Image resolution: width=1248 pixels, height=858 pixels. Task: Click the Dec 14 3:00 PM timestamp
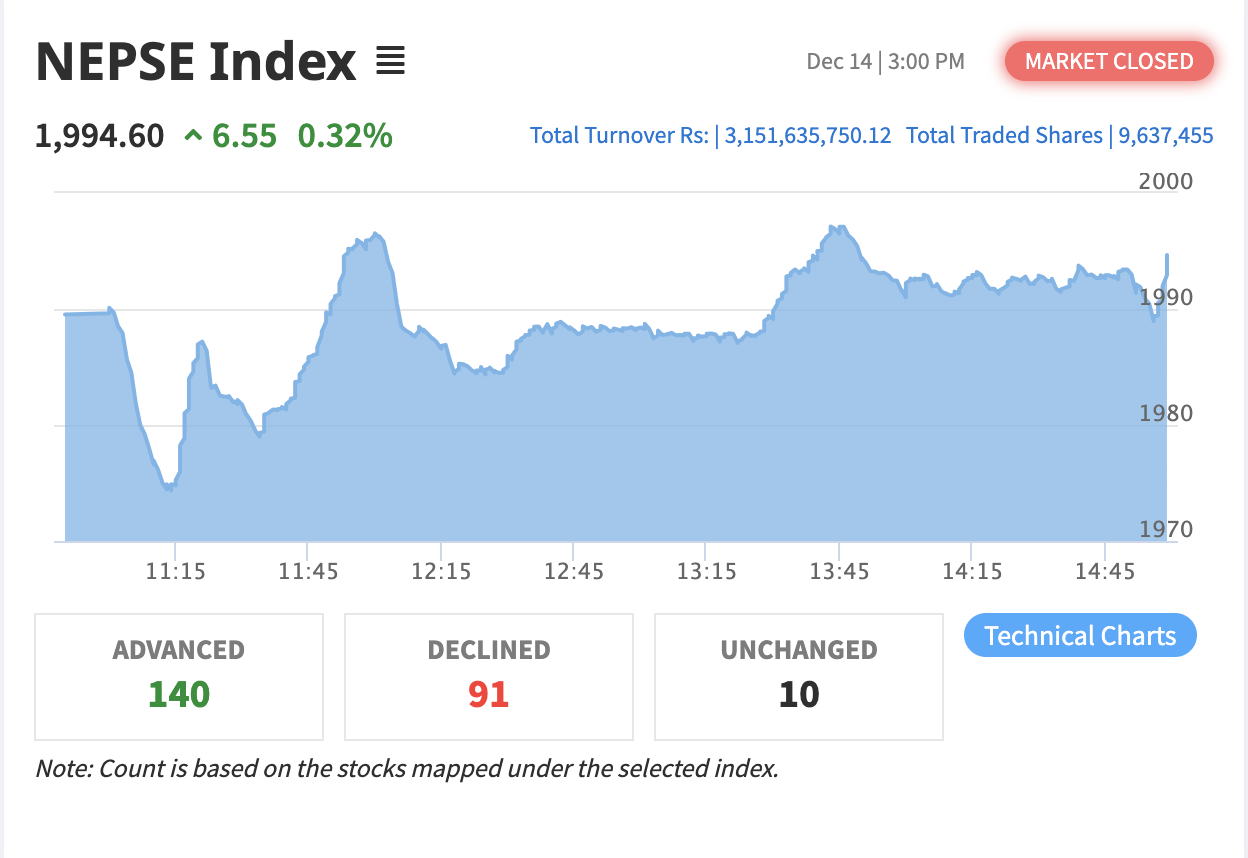tap(885, 62)
